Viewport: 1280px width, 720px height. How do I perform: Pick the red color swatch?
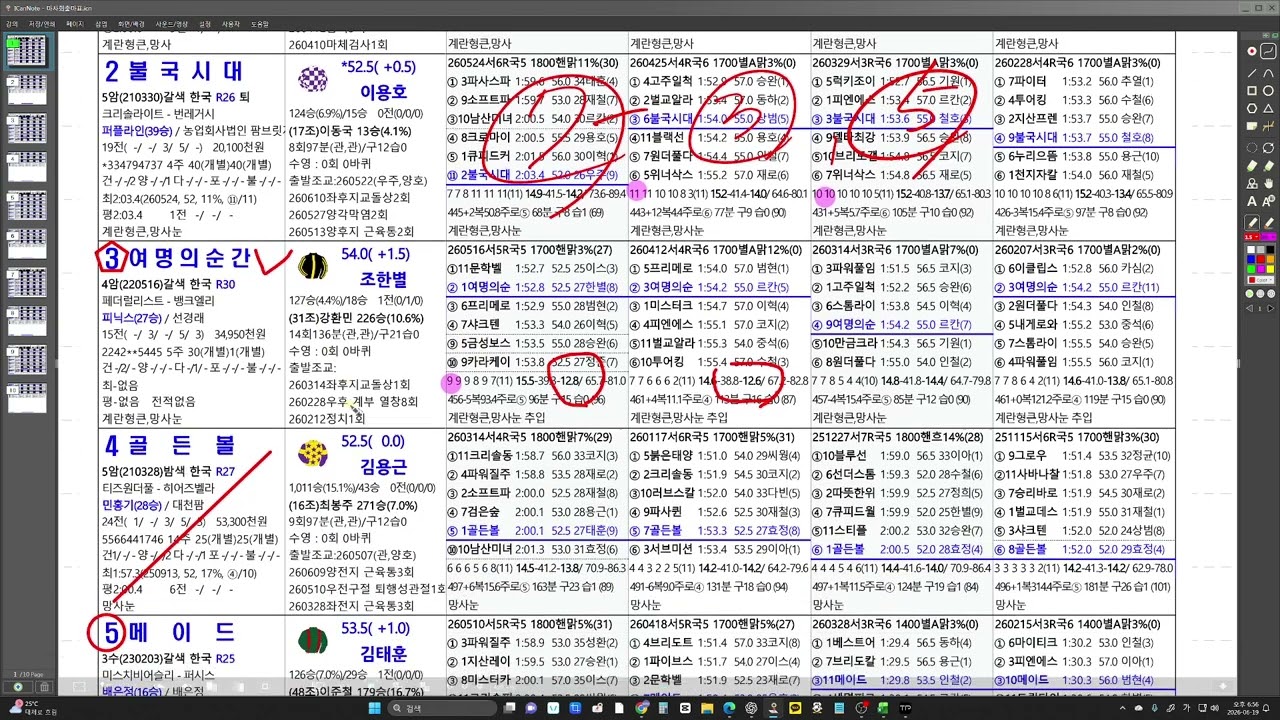(1260, 257)
